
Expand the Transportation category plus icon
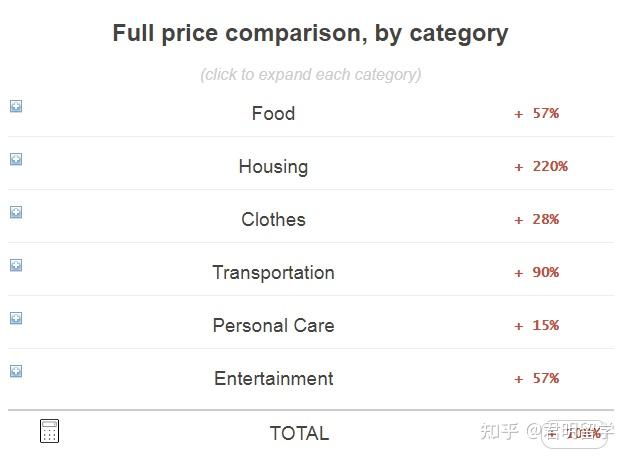click(16, 265)
